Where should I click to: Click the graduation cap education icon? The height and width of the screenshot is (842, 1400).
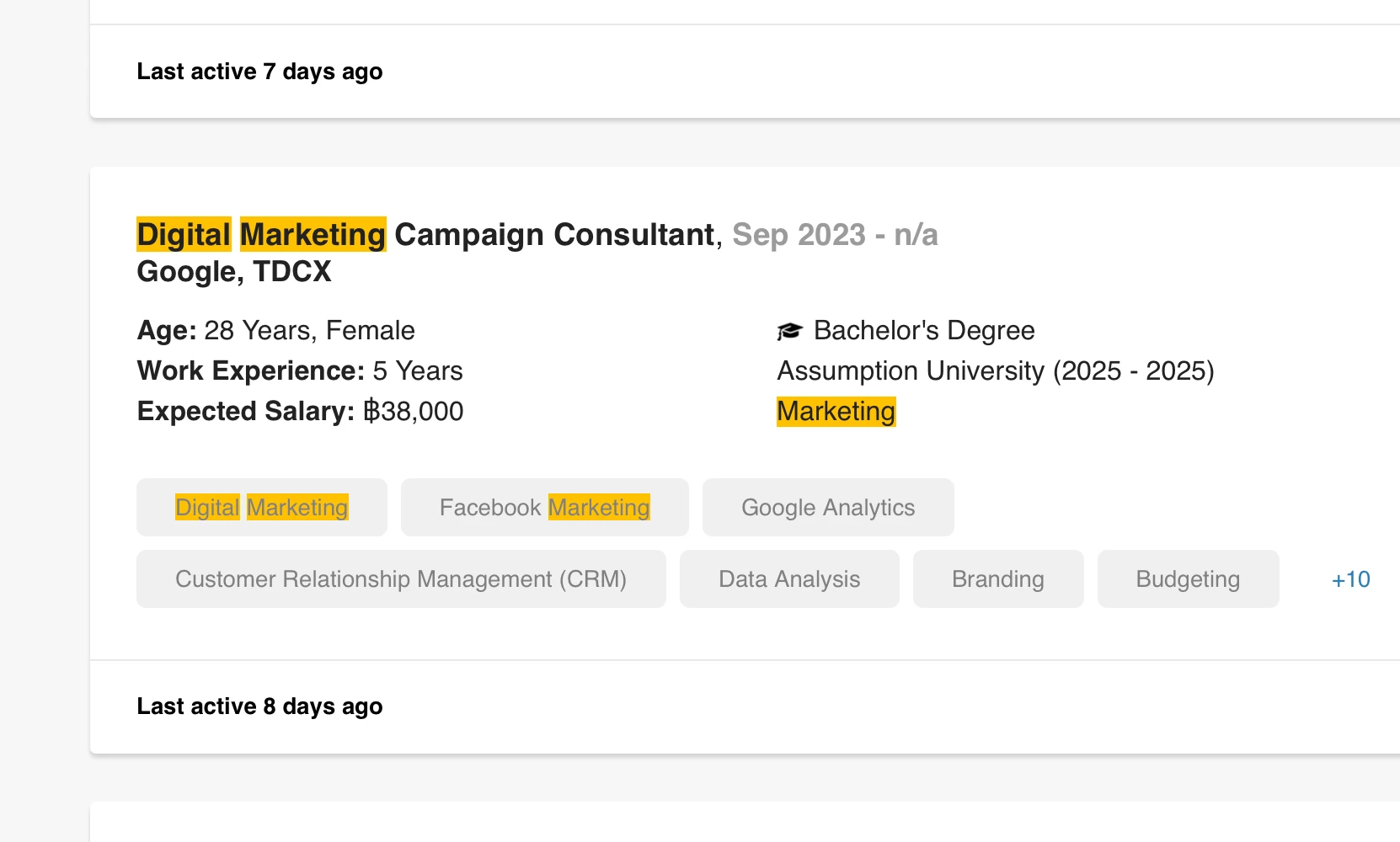[x=789, y=331]
